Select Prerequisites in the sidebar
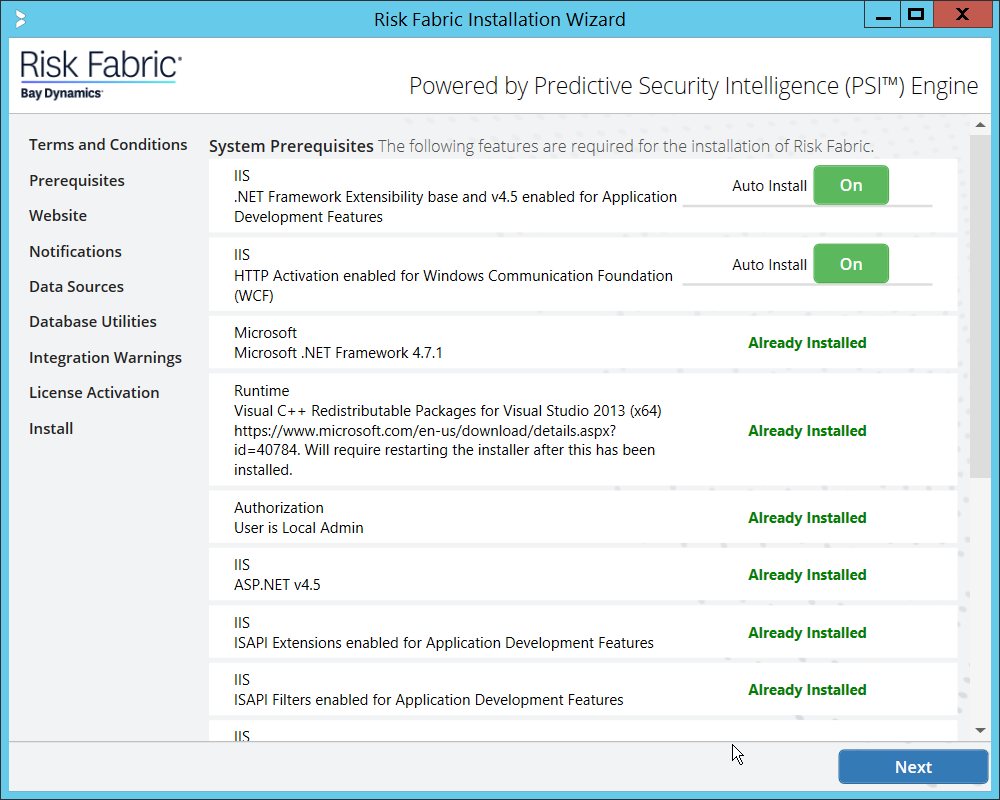 [77, 181]
